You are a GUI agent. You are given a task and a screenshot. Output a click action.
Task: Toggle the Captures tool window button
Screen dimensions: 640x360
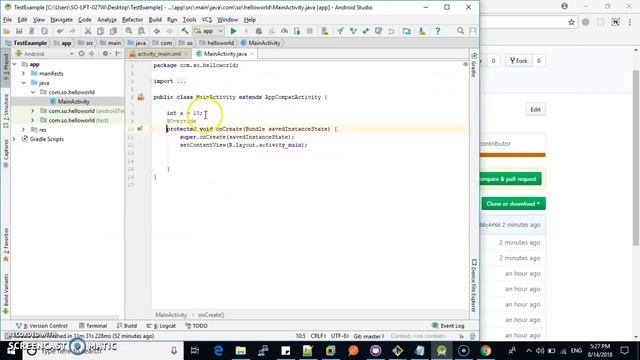[6, 153]
